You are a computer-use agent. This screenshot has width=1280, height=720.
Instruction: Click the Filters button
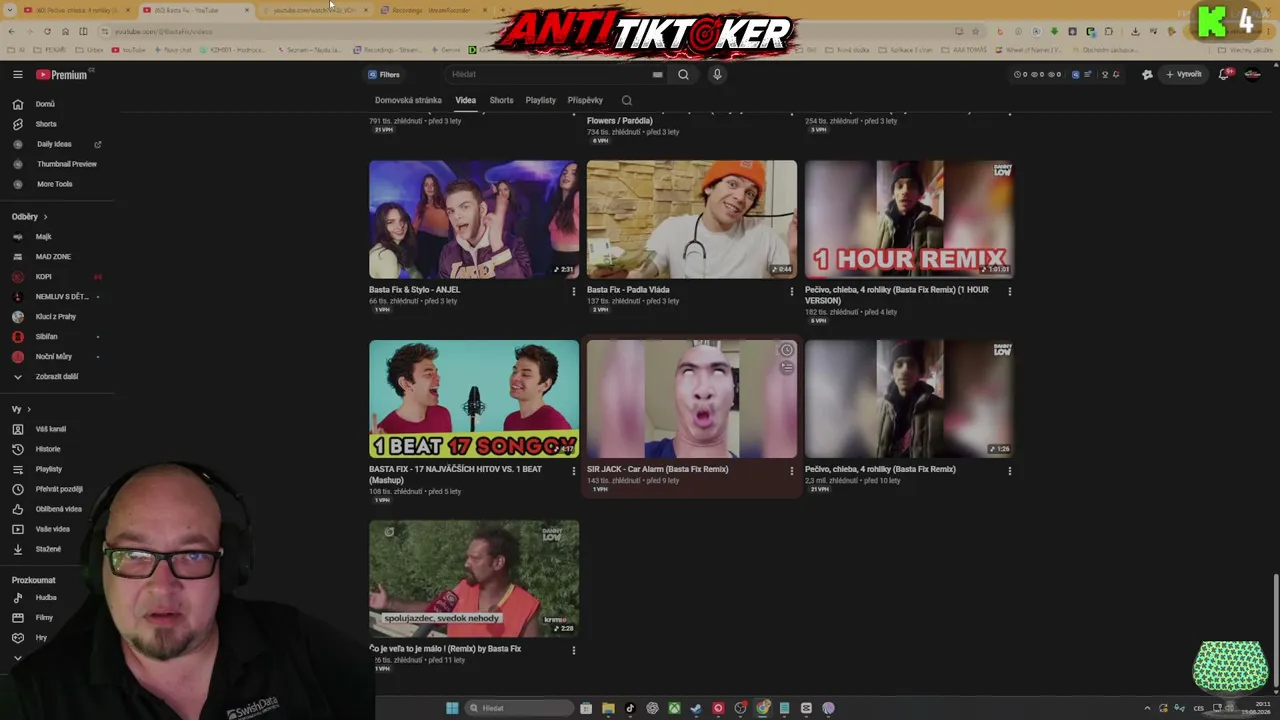point(384,74)
